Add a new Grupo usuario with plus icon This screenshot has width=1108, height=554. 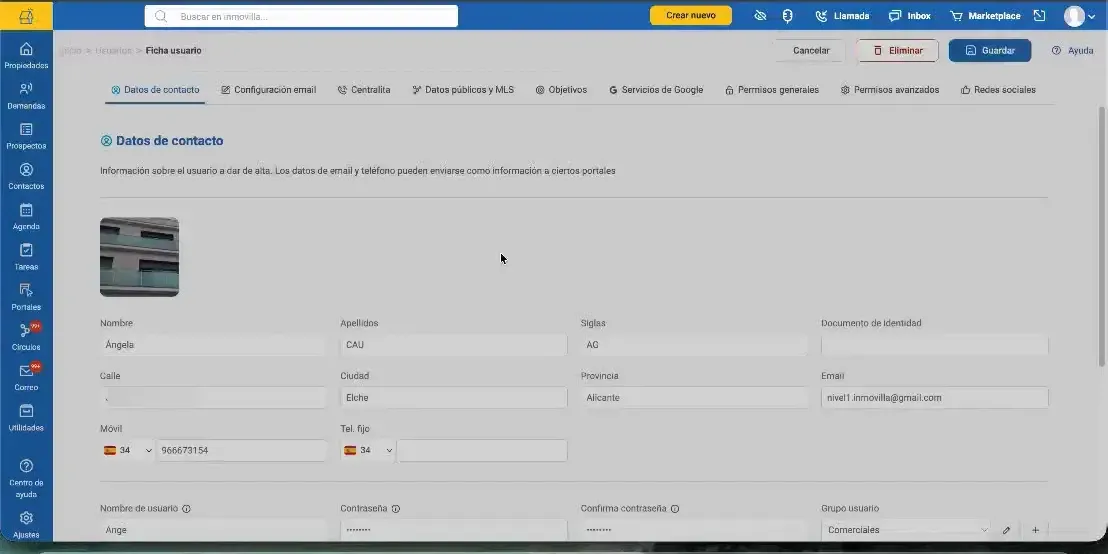tap(1035, 530)
